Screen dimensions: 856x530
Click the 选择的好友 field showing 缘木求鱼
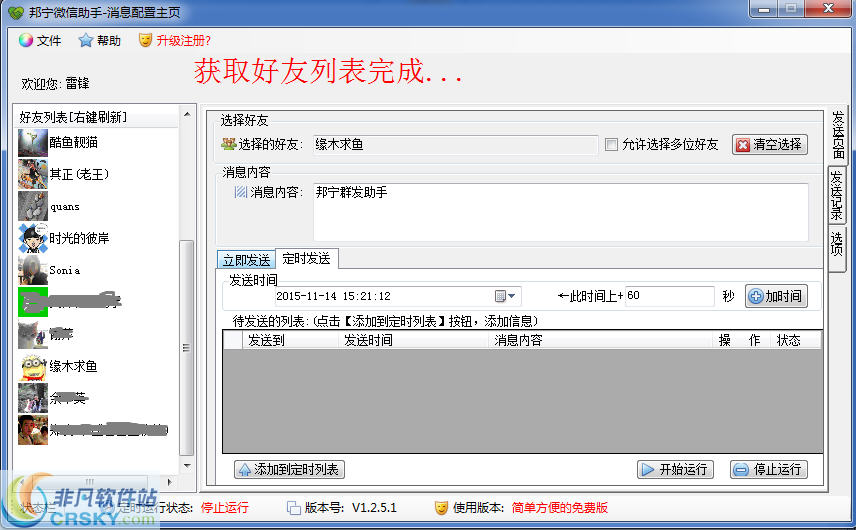click(455, 145)
